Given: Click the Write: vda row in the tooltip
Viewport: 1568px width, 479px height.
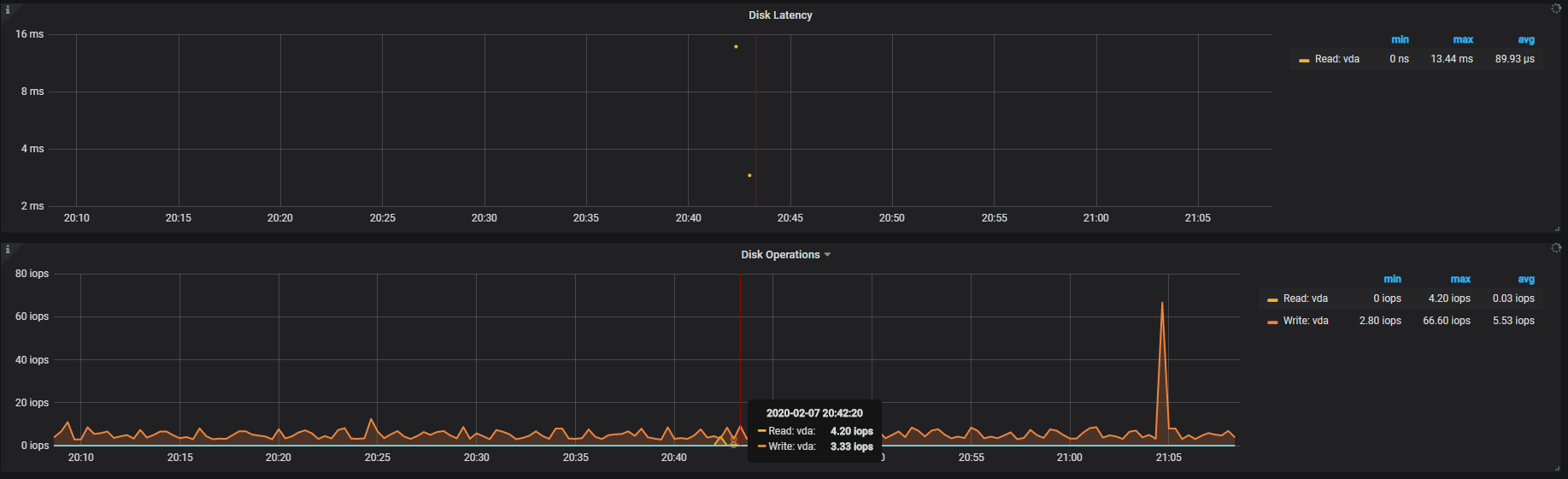Looking at the screenshot, I should pyautogui.click(x=815, y=446).
